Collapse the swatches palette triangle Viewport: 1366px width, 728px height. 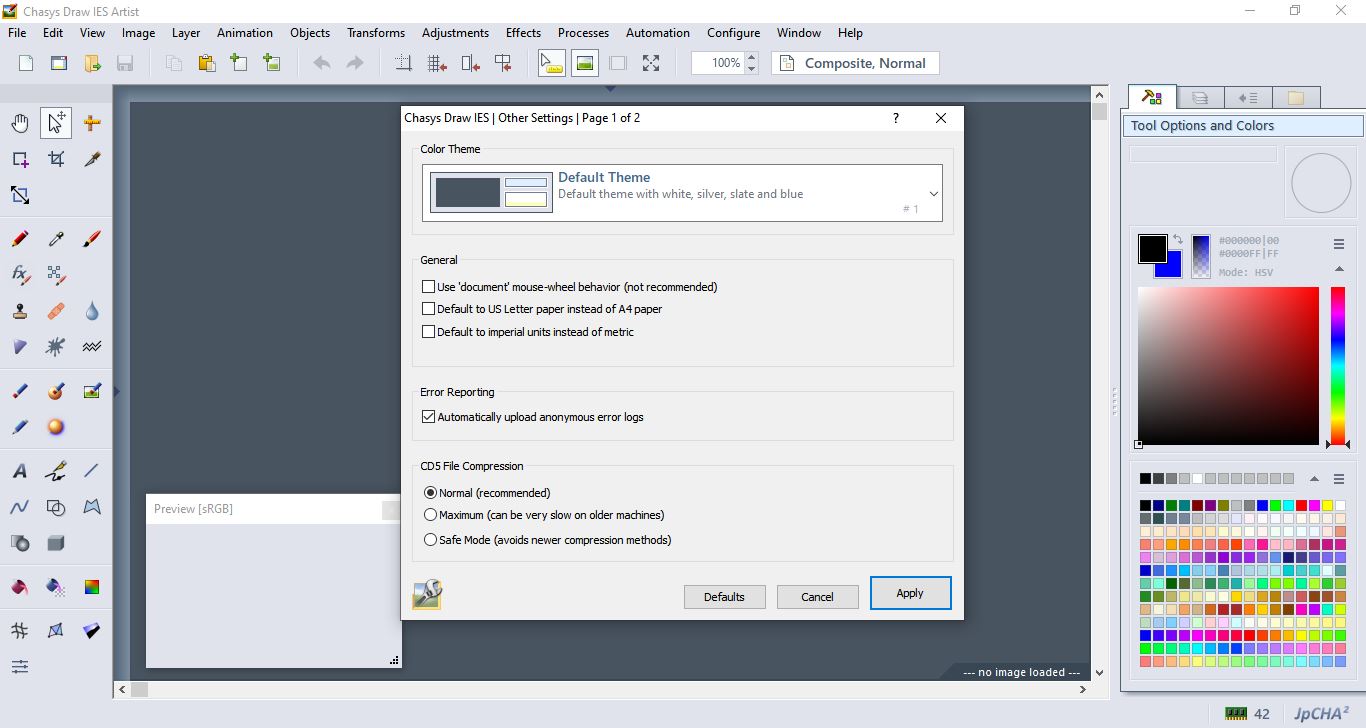click(1314, 479)
